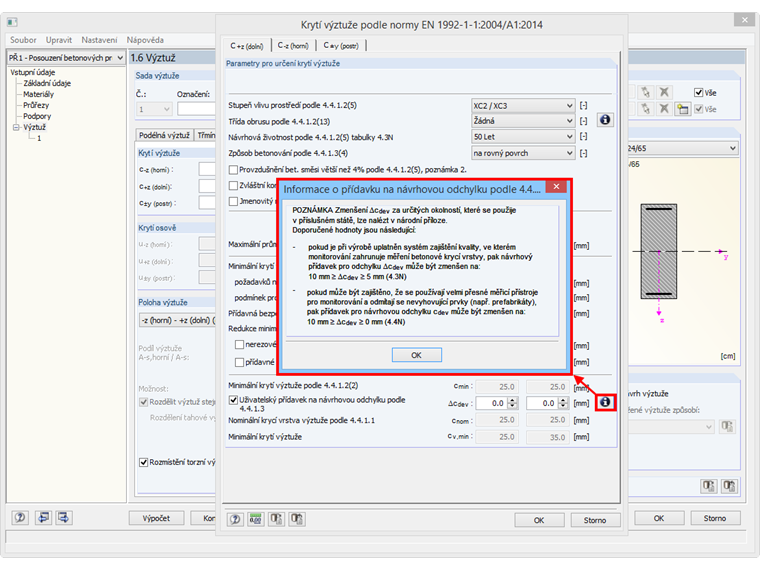Open the Návrhová životnost 50 Let dropdown
The image size is (760, 570).
(523, 137)
